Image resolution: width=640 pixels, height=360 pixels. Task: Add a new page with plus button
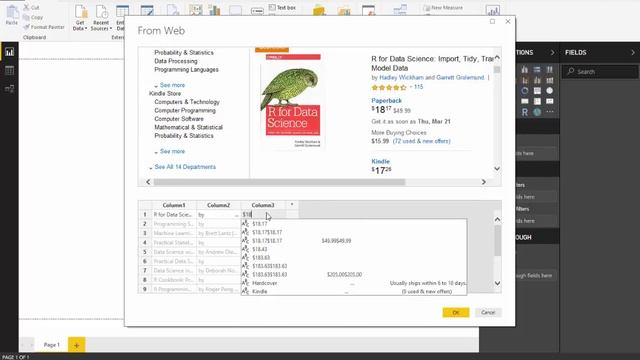pyautogui.click(x=76, y=345)
